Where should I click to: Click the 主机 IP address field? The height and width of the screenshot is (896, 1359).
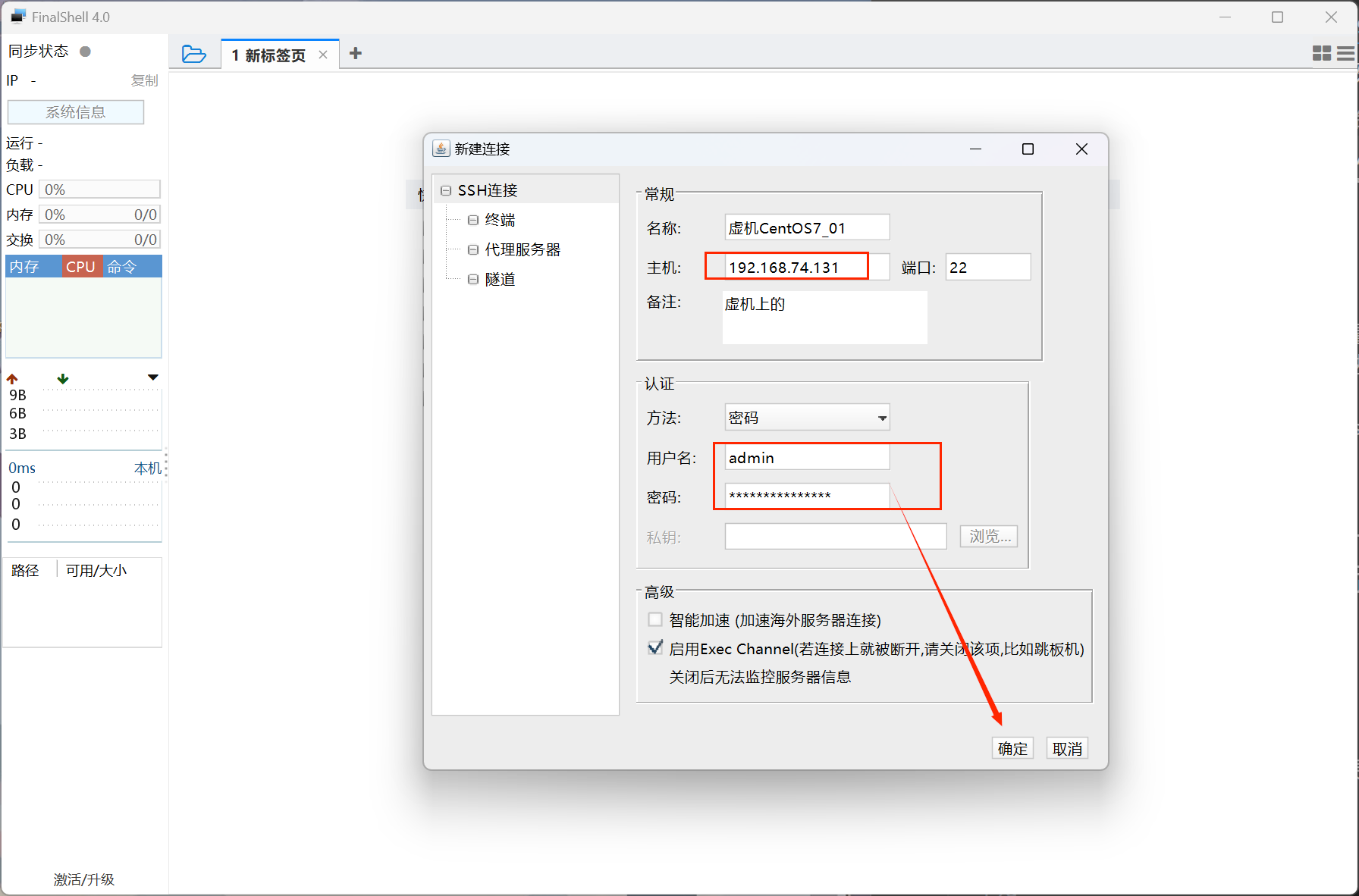pos(796,268)
